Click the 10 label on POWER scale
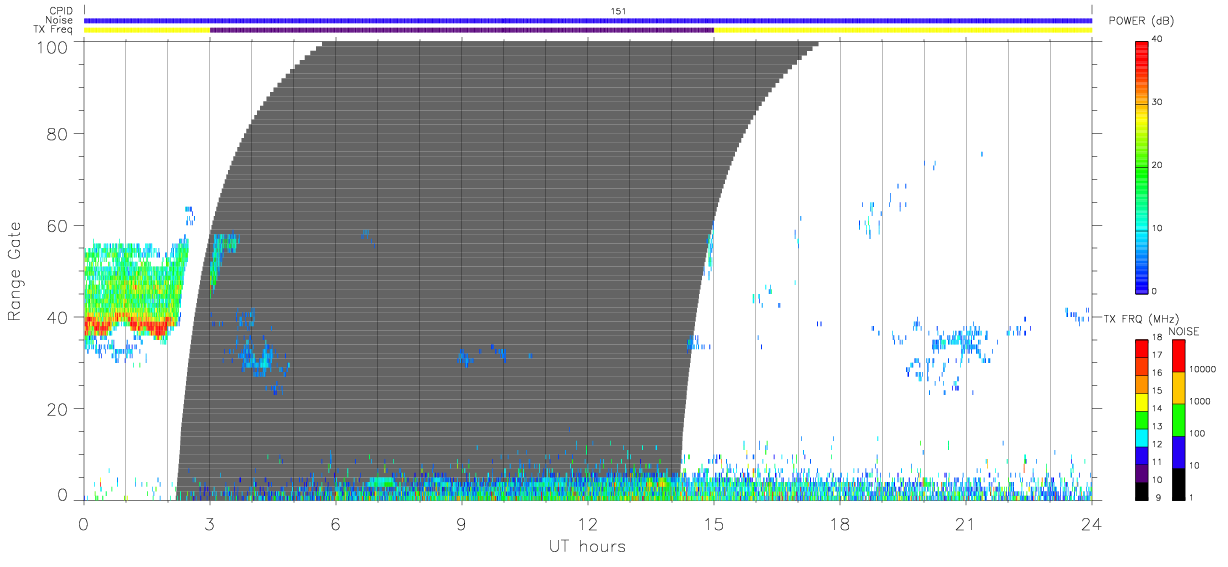Screen dimensions: 1228x567 pos(1157,228)
